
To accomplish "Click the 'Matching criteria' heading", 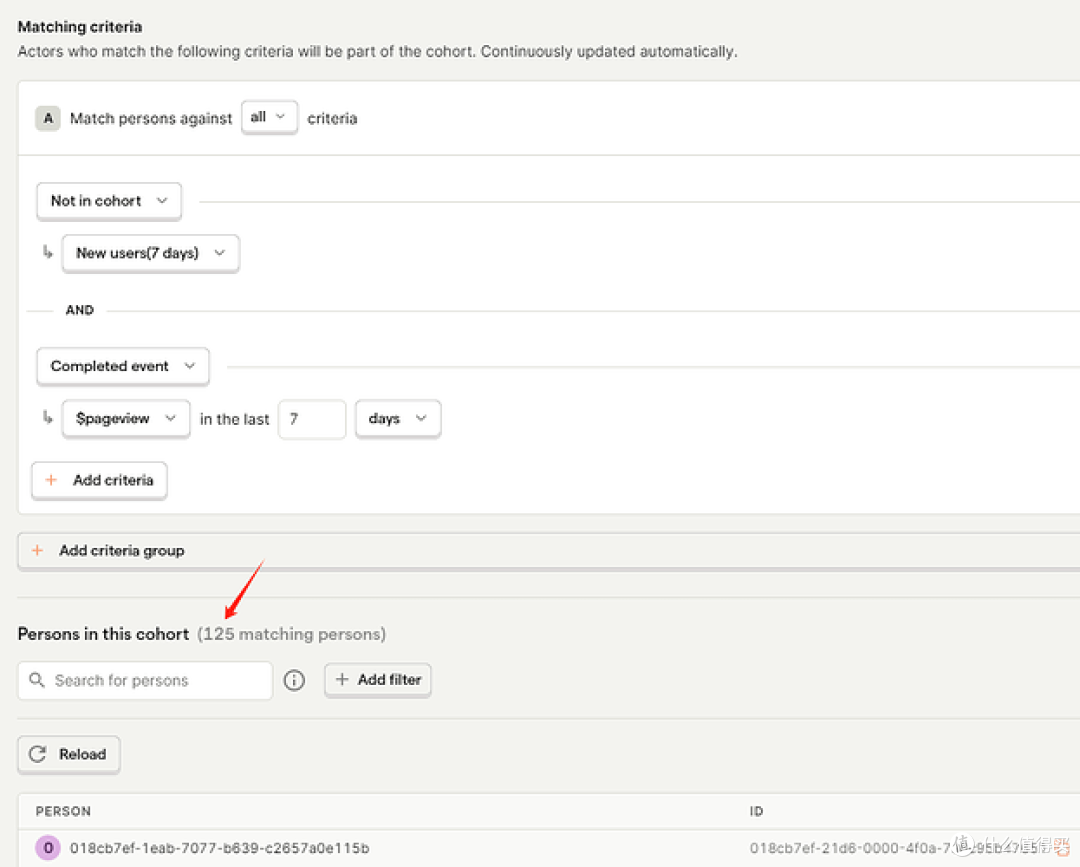I will click(80, 27).
